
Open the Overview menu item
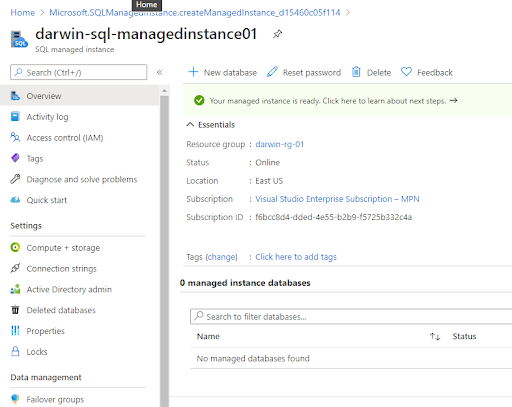79,96
